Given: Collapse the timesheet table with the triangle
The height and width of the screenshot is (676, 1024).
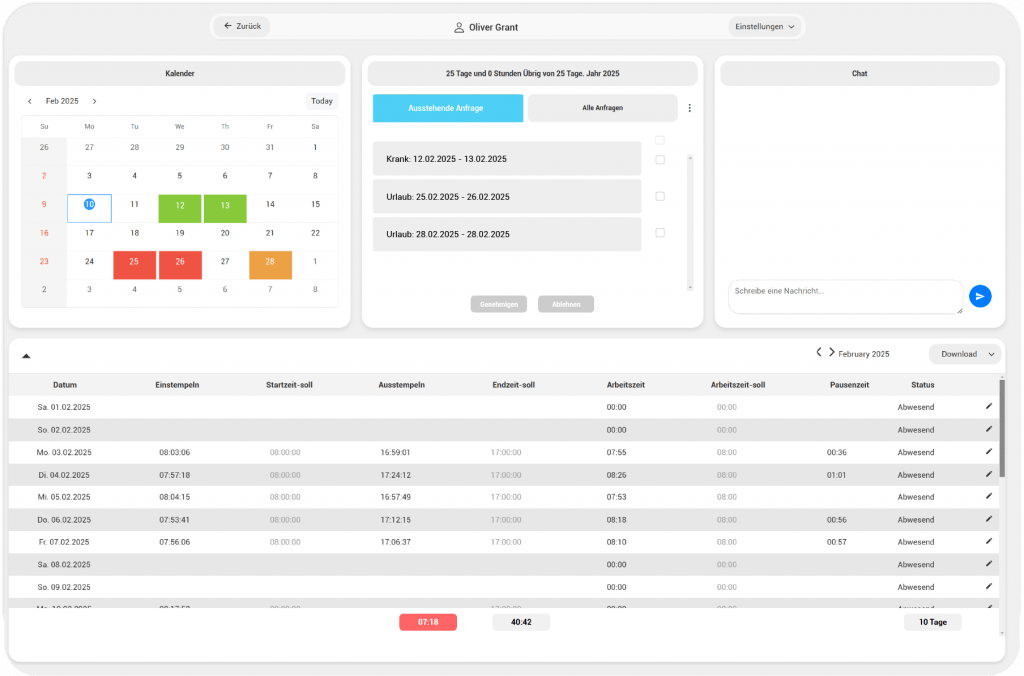Looking at the screenshot, I should point(26,355).
